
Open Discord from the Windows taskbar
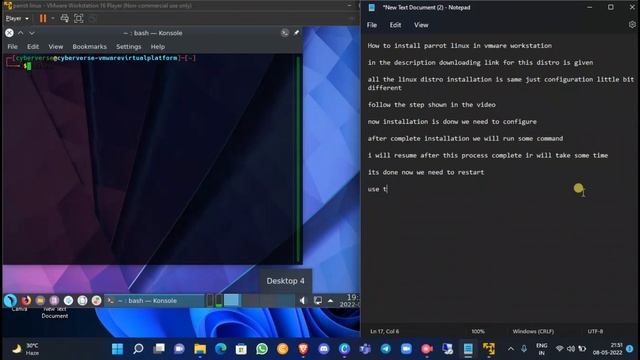click(x=324, y=349)
